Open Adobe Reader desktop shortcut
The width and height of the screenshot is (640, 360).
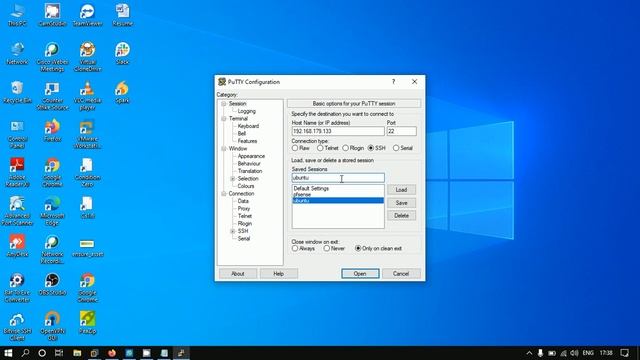(17, 172)
